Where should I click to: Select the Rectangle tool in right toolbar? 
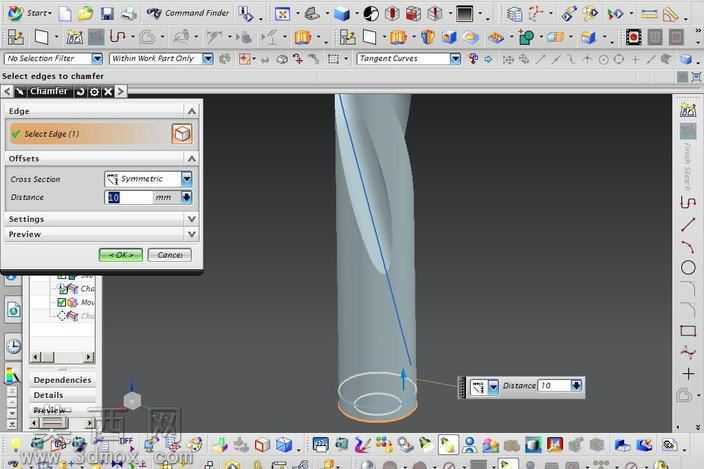[x=688, y=331]
